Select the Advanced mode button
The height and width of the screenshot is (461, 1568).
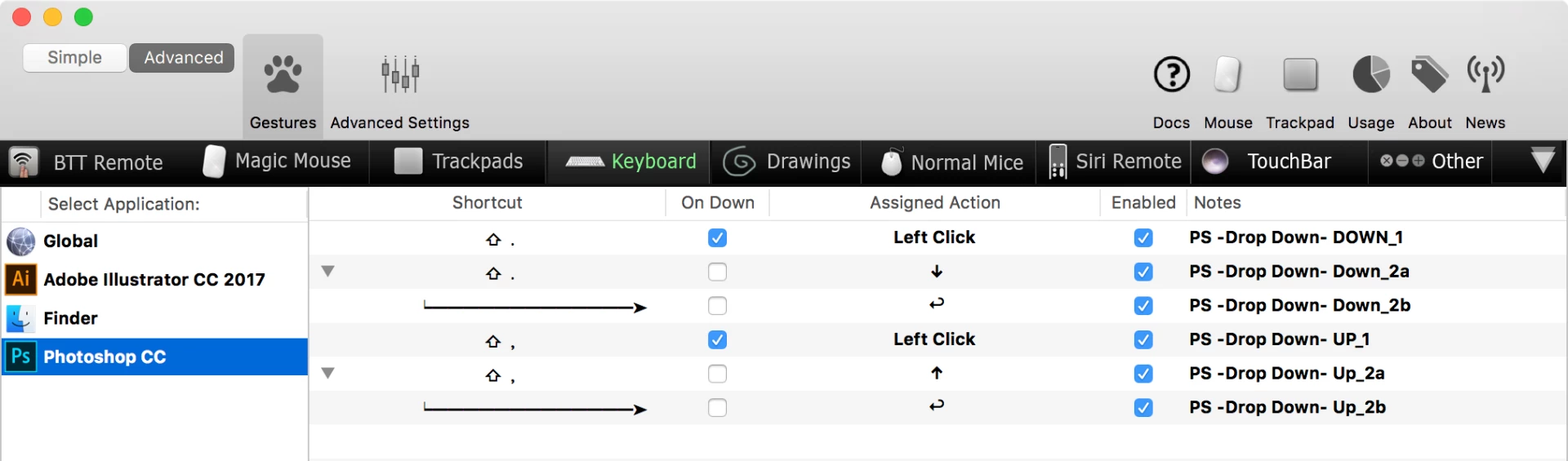(182, 57)
